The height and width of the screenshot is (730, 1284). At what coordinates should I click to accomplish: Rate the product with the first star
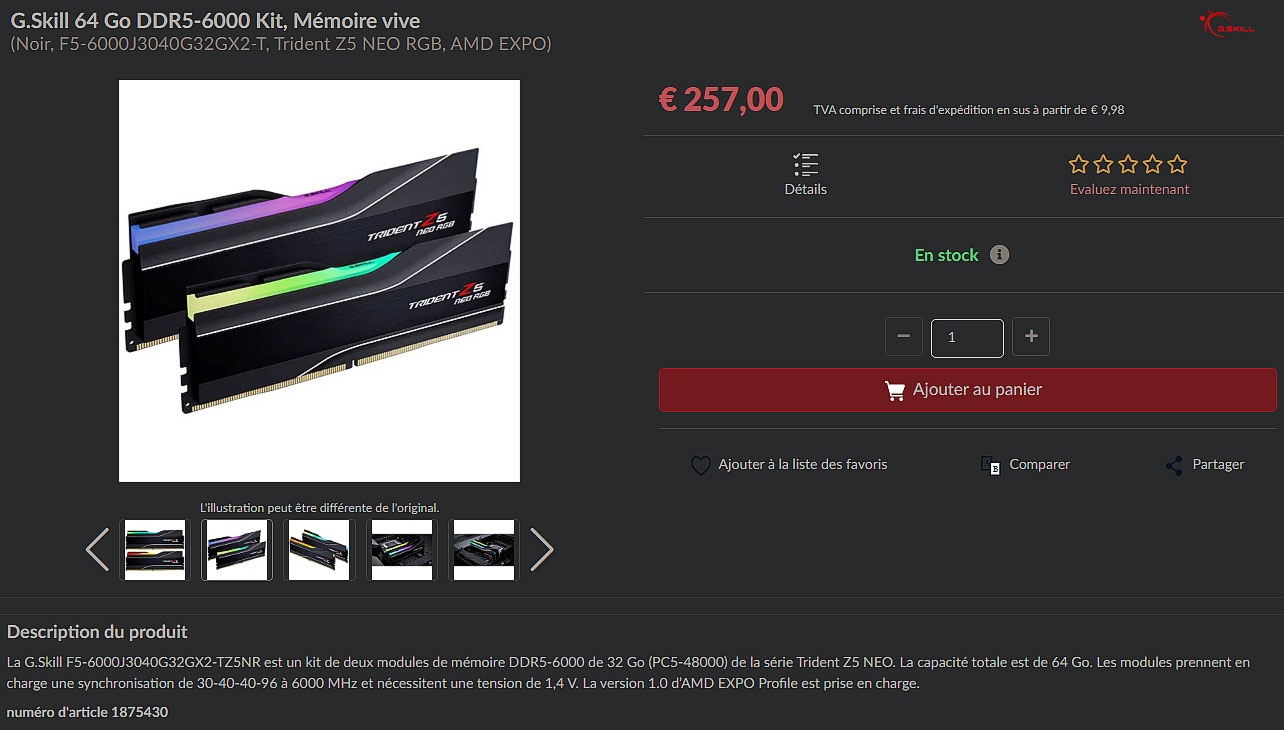click(x=1078, y=164)
